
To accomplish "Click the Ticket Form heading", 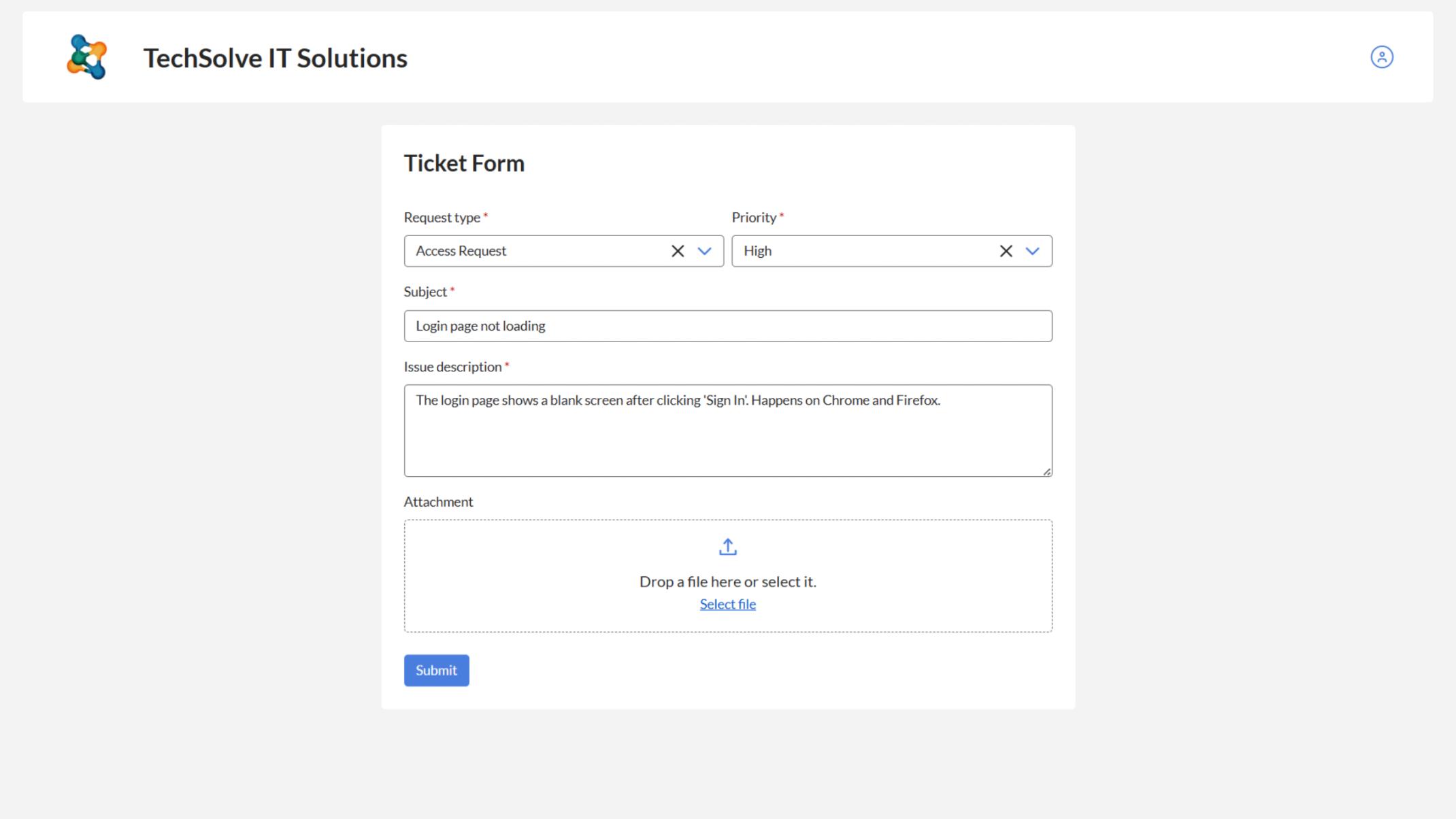I will [x=464, y=163].
